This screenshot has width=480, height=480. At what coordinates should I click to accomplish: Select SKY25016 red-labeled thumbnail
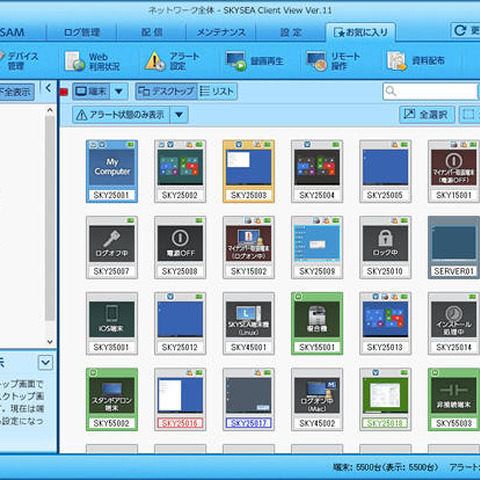(180, 399)
